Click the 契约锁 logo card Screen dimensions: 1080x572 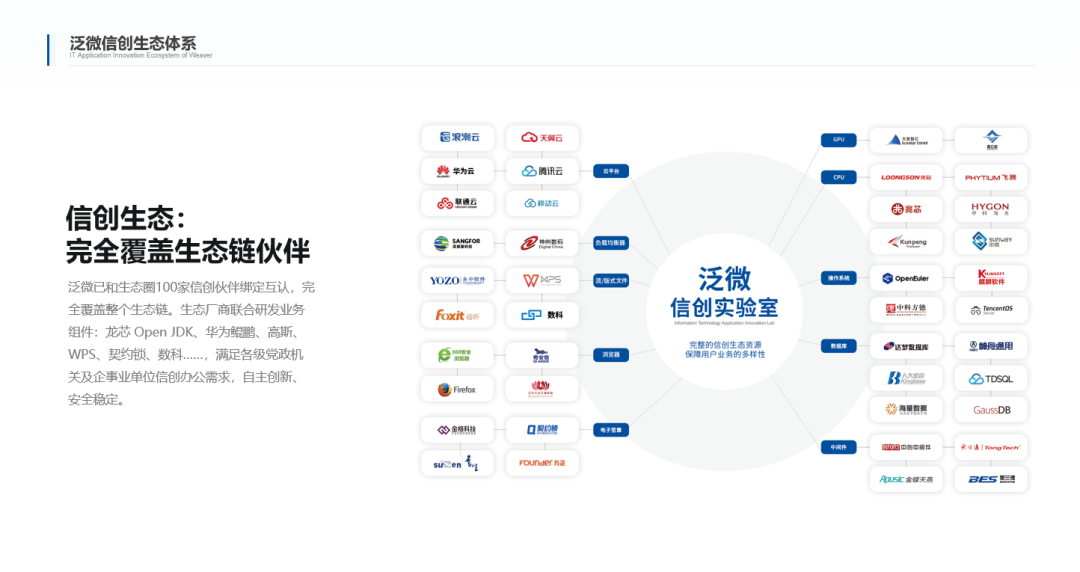tap(542, 429)
